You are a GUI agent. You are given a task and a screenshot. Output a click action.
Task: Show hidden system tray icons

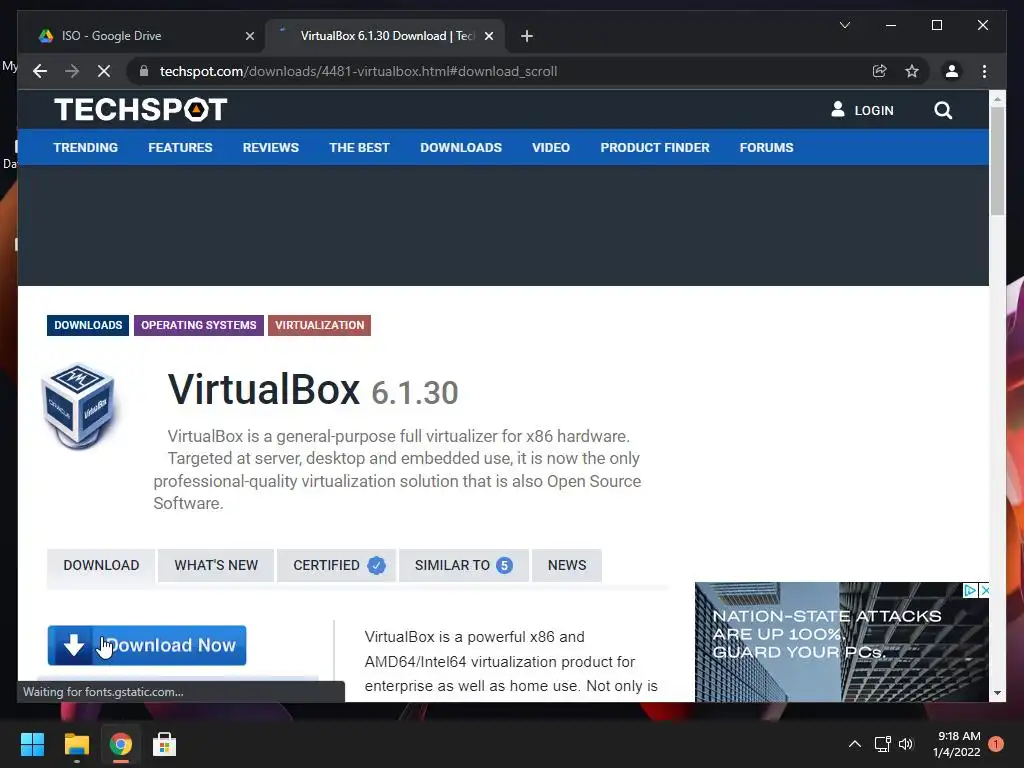(x=854, y=744)
